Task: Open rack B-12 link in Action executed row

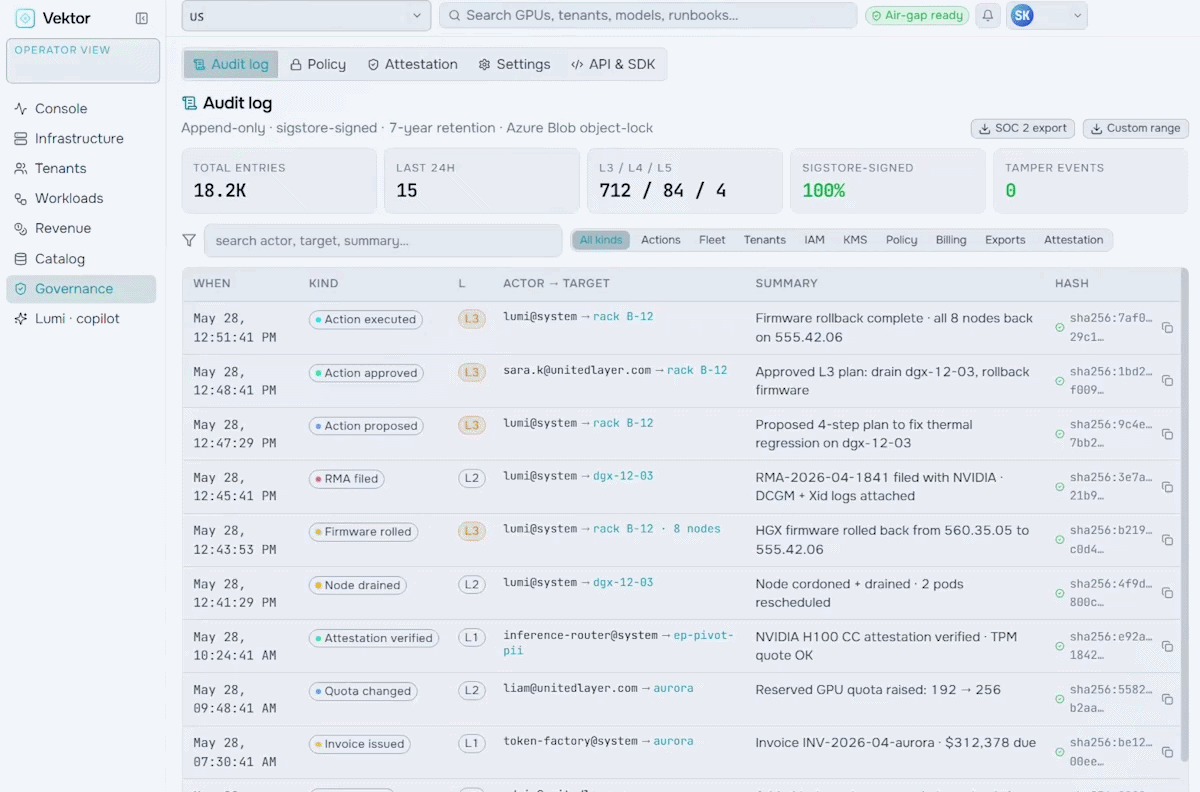Action: pyautogui.click(x=623, y=317)
